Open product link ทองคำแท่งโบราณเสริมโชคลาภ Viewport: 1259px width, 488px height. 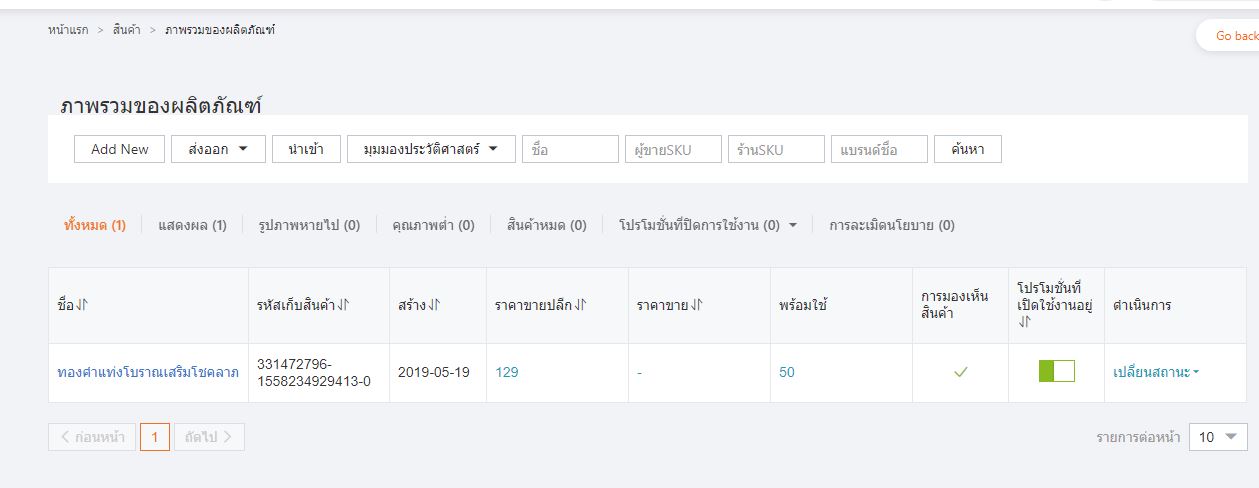coord(148,372)
